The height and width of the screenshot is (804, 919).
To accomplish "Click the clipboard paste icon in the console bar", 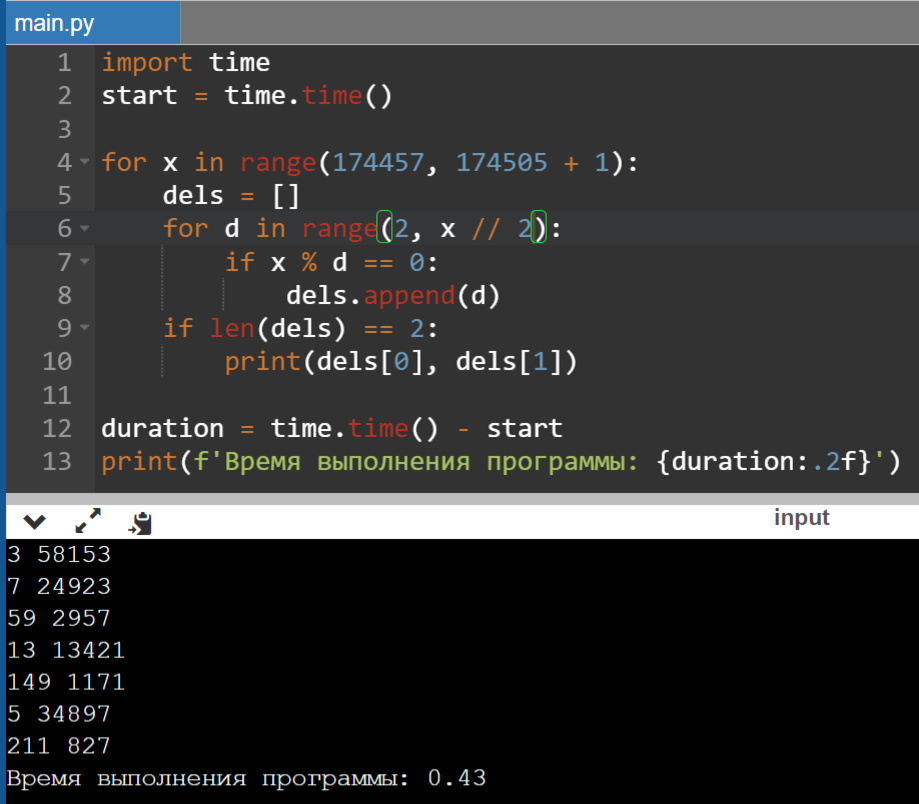I will [141, 523].
